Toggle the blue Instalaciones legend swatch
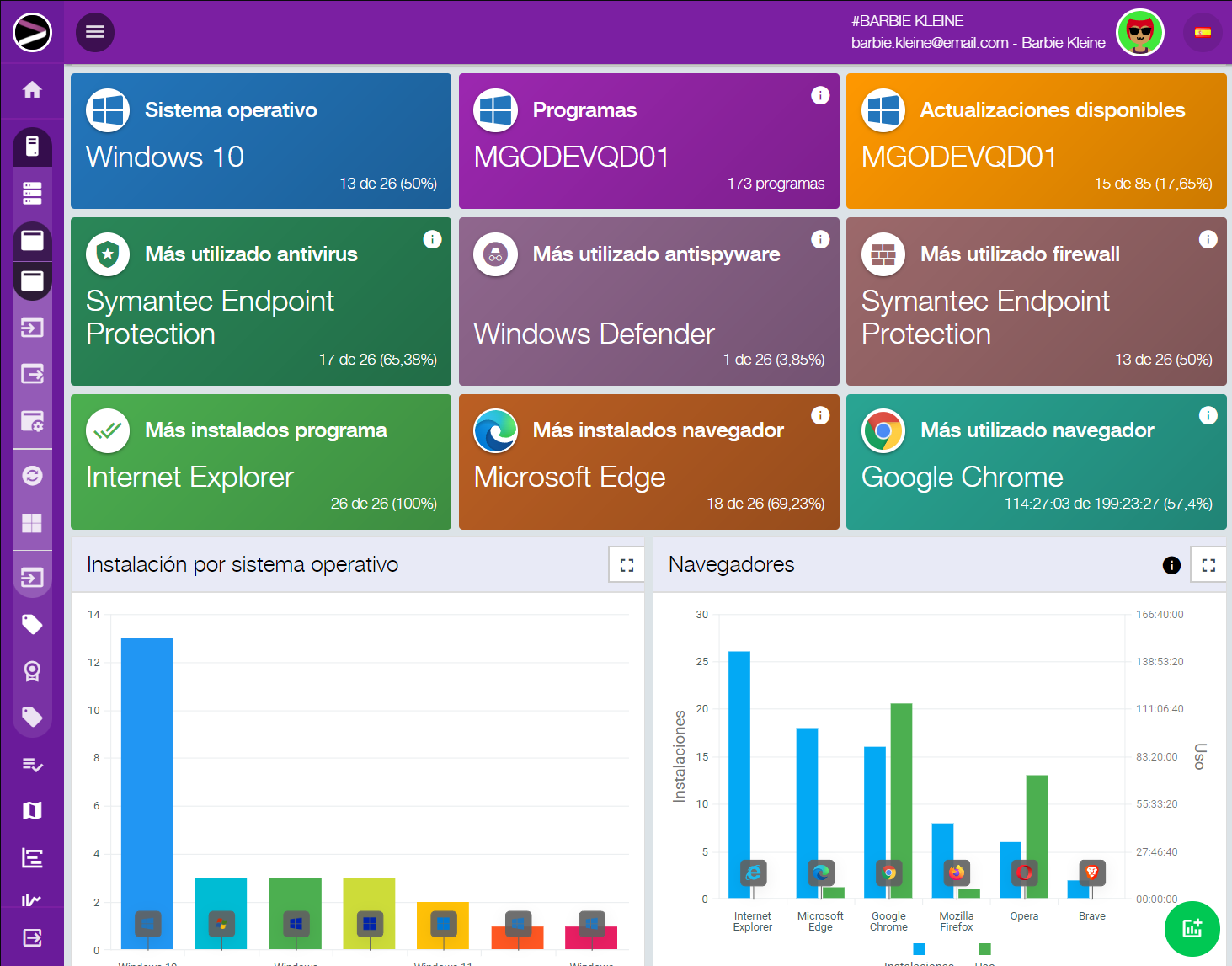 pos(919,949)
